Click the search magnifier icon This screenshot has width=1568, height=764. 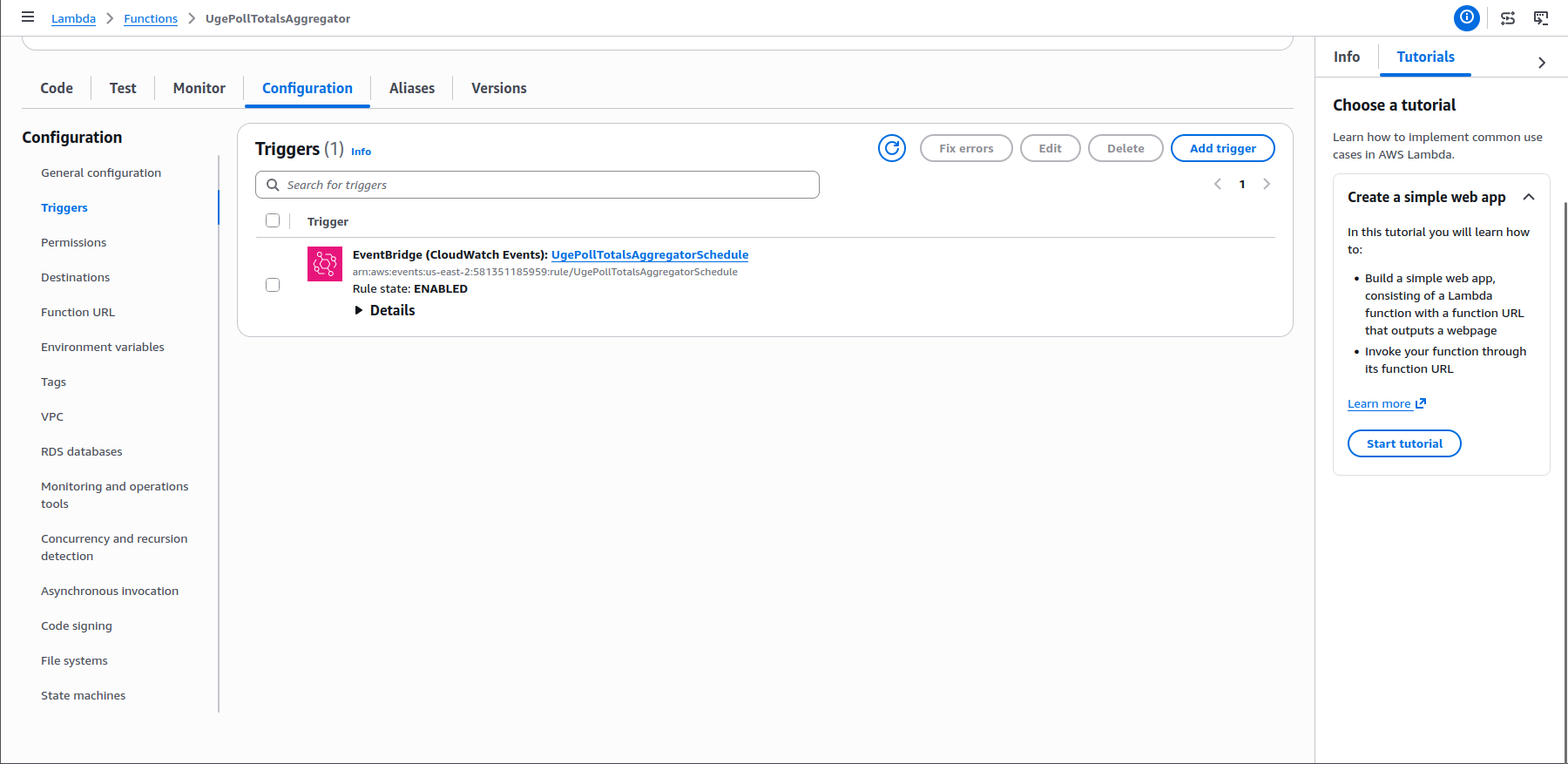pyautogui.click(x=273, y=185)
